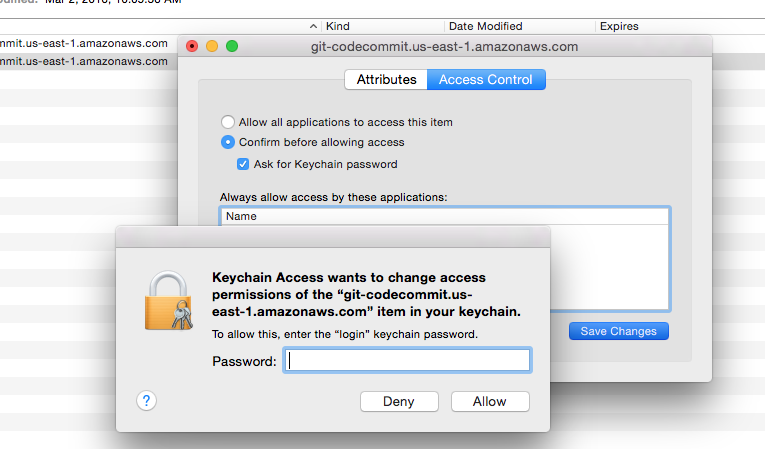The width and height of the screenshot is (765, 449).
Task: Click the help question mark icon
Action: (147, 400)
